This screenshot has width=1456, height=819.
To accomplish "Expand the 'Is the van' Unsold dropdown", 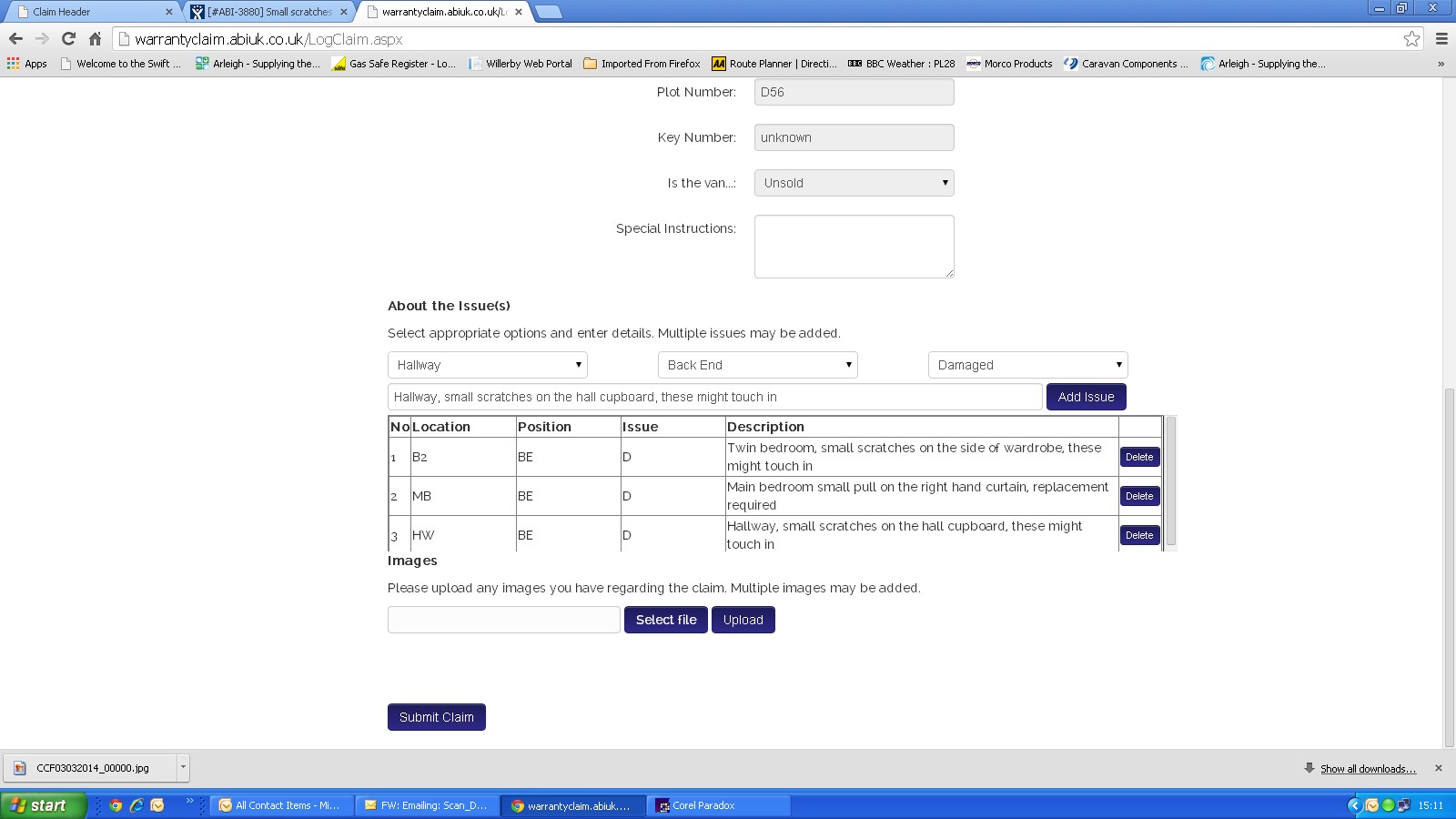I will click(854, 183).
